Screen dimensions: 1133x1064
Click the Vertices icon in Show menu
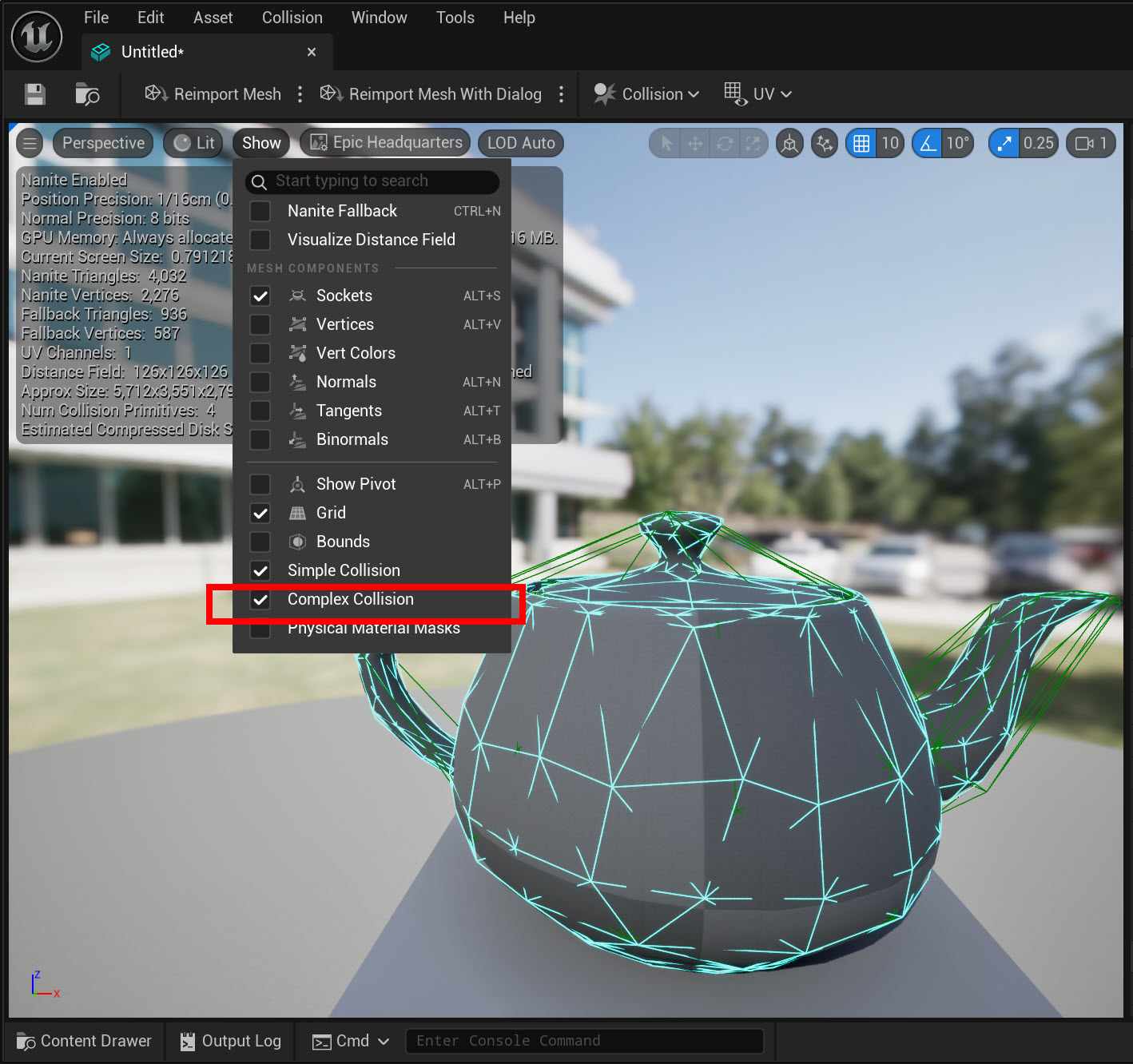(x=297, y=324)
